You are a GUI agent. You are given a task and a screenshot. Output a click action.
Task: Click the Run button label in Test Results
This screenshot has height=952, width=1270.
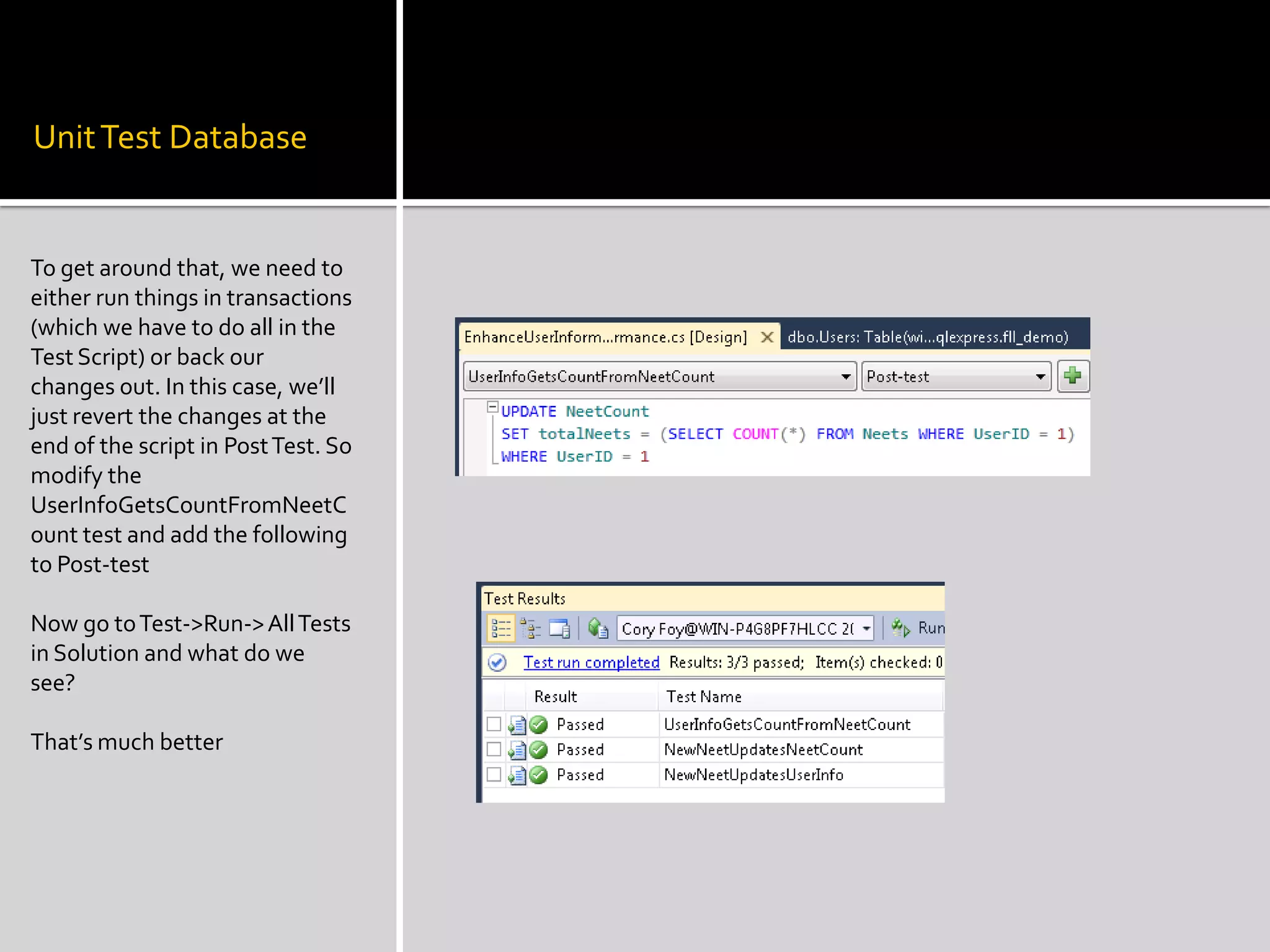(x=931, y=628)
